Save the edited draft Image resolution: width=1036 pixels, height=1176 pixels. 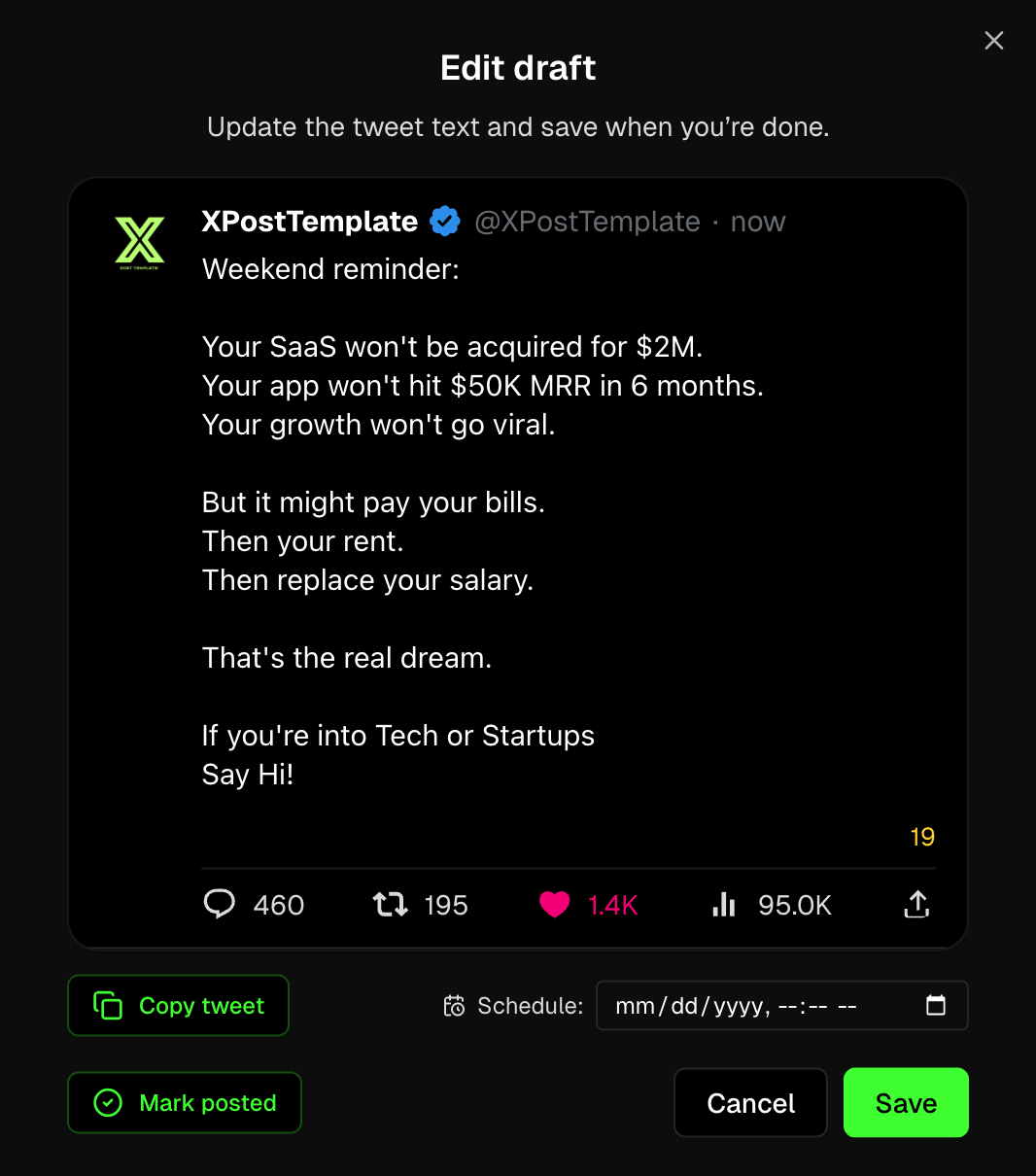[905, 1102]
